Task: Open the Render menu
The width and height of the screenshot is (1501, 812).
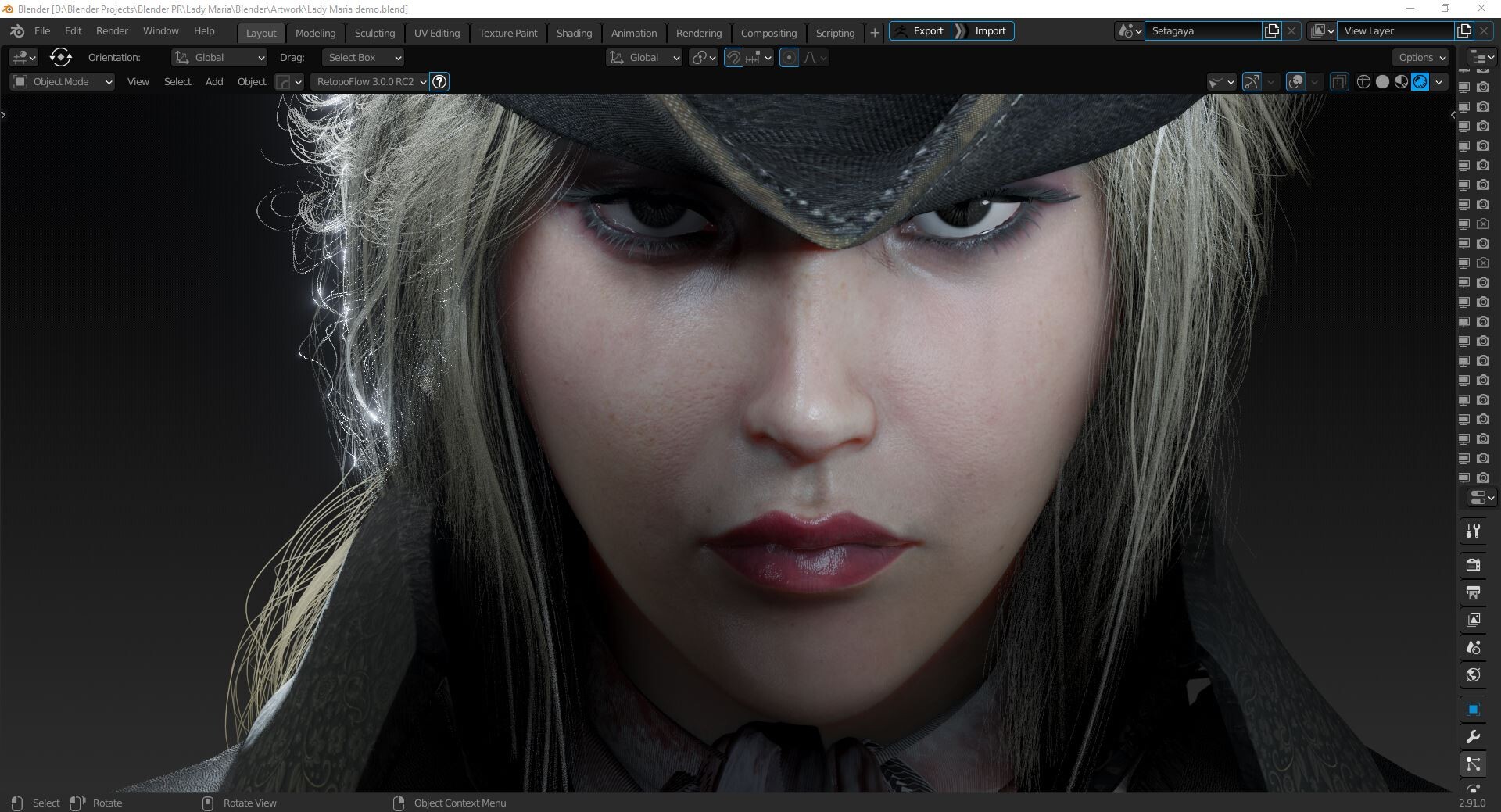Action: tap(112, 31)
